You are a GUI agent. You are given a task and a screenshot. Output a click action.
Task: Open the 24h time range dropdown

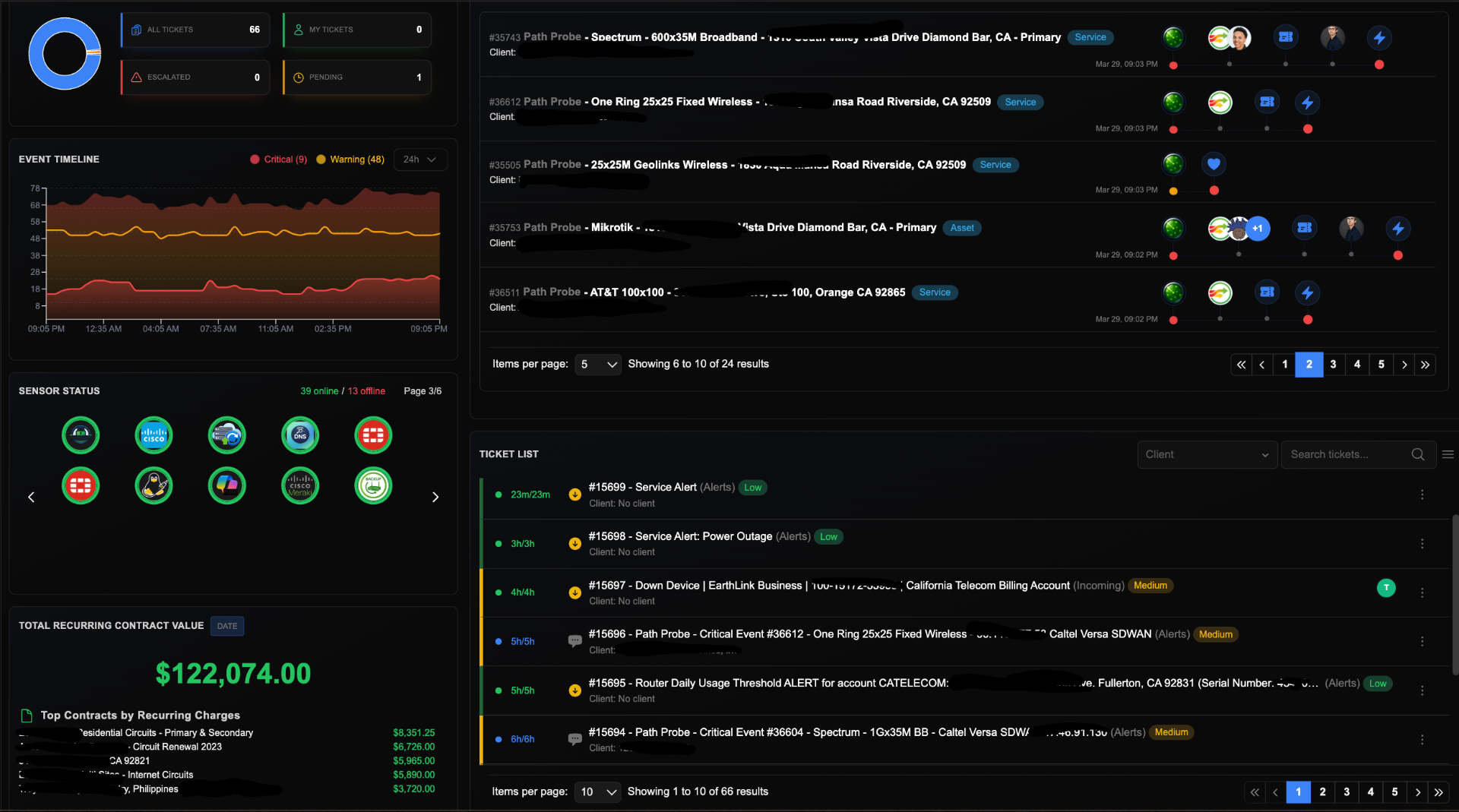[419, 159]
